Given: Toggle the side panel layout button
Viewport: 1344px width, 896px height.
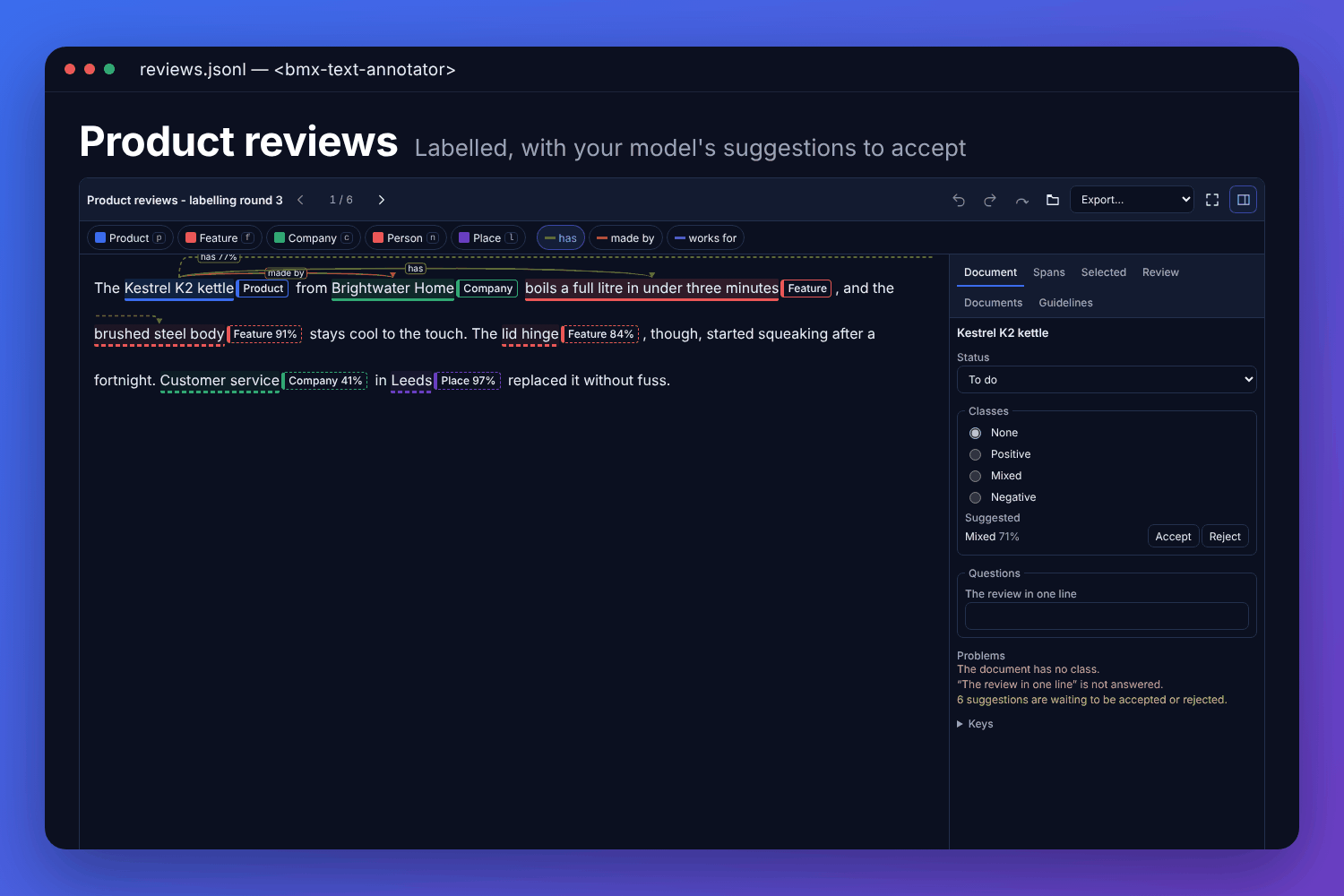Looking at the screenshot, I should click(1244, 200).
